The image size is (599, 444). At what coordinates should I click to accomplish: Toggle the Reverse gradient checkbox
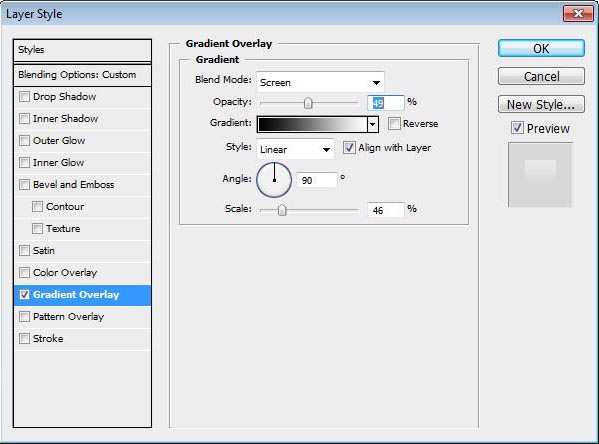tap(394, 123)
